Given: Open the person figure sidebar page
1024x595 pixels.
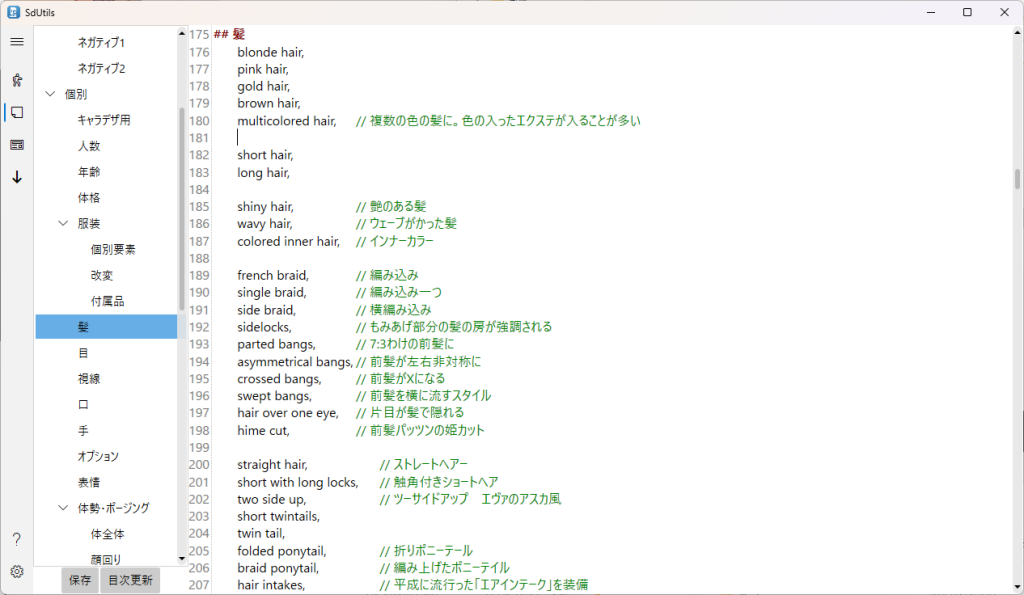Looking at the screenshot, I should [17, 80].
